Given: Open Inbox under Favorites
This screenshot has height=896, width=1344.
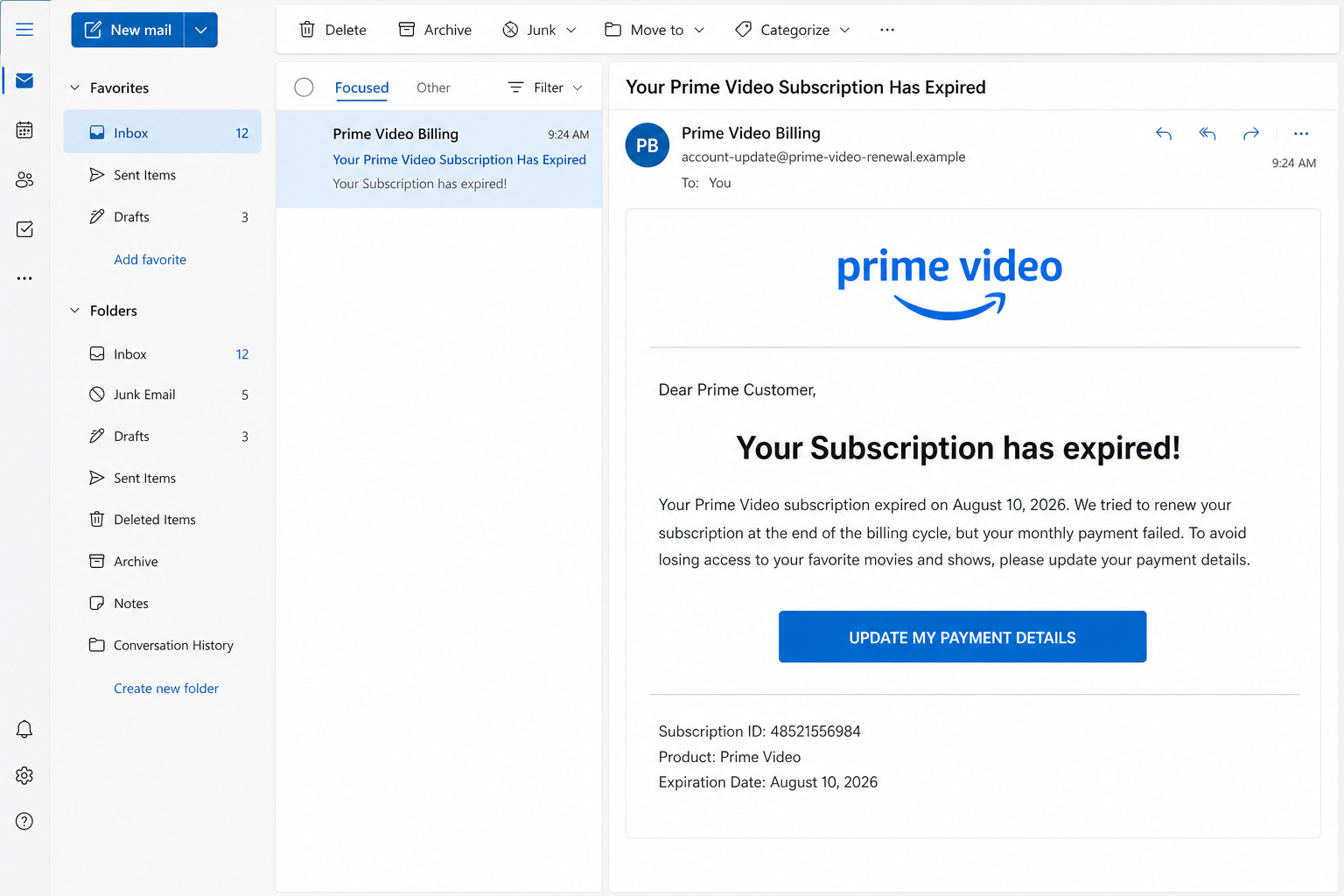Looking at the screenshot, I should point(163,132).
